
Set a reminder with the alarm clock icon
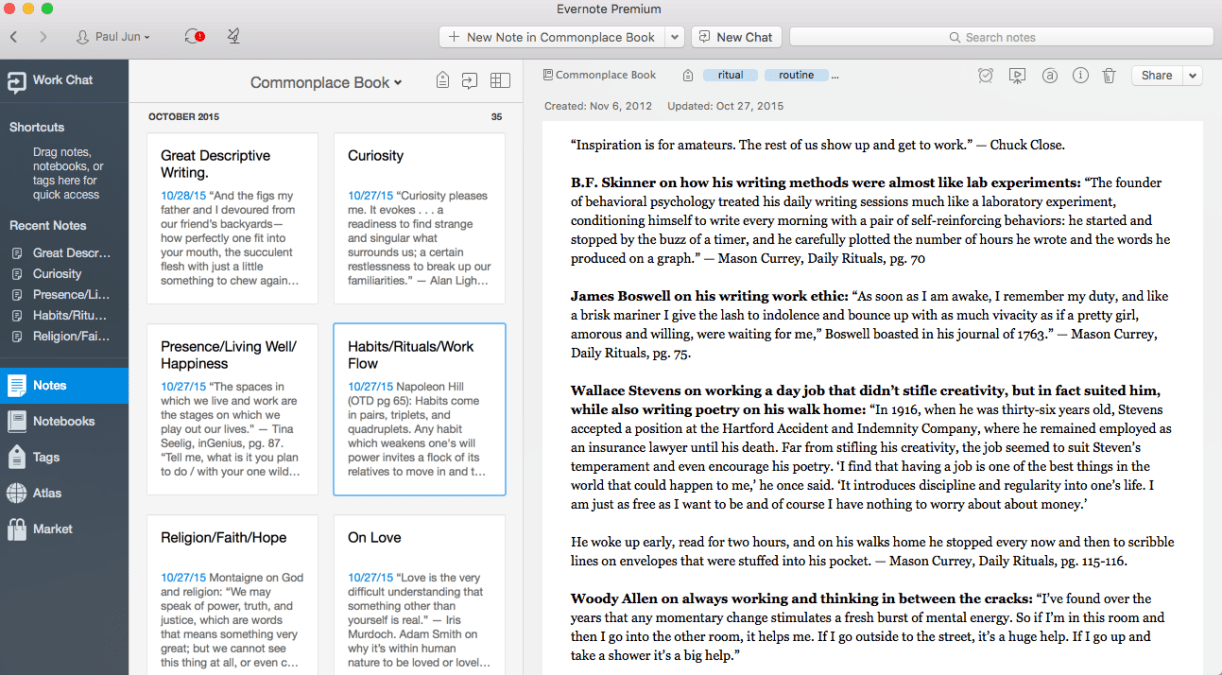985,75
